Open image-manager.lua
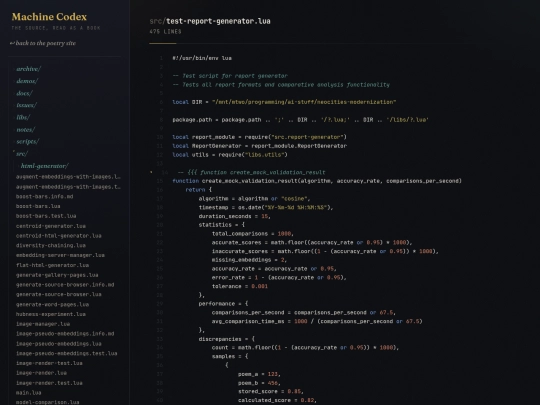Image resolution: width=540 pixels, height=405 pixels. [x=43, y=324]
